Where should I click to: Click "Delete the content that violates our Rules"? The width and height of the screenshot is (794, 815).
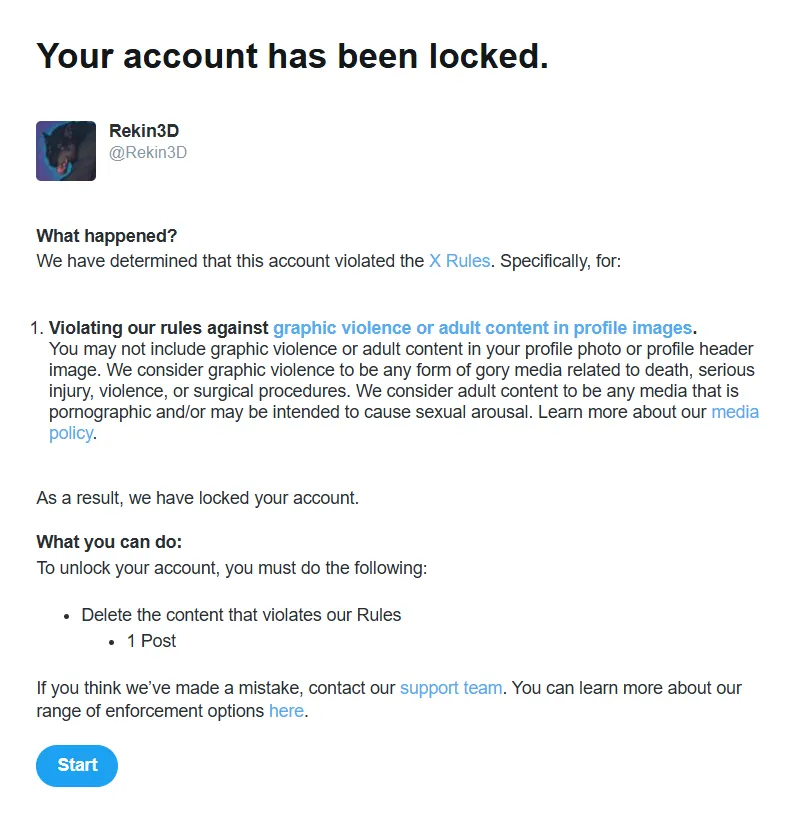[241, 616]
